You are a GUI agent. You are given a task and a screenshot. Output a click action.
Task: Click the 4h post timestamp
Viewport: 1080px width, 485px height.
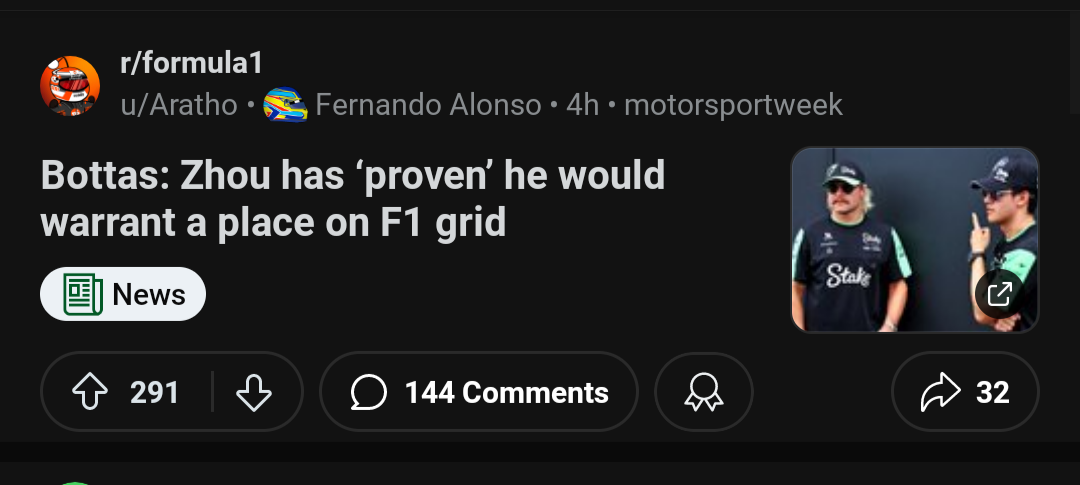click(582, 105)
